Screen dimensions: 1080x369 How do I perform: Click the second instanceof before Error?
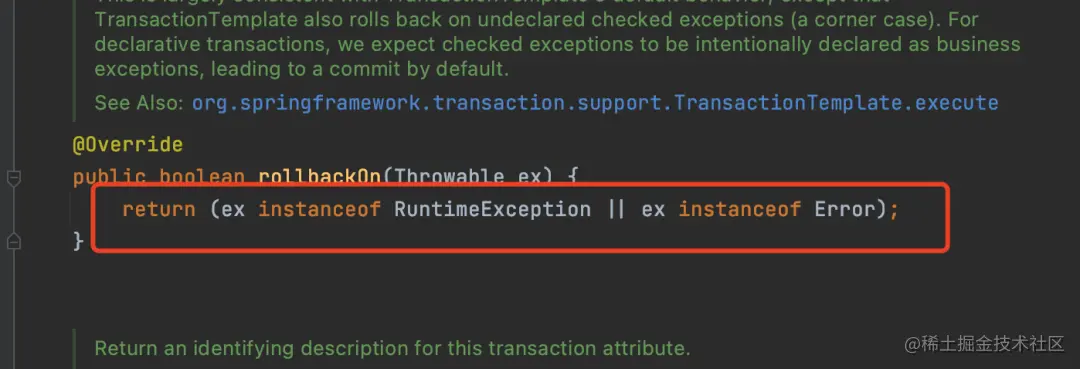click(740, 209)
